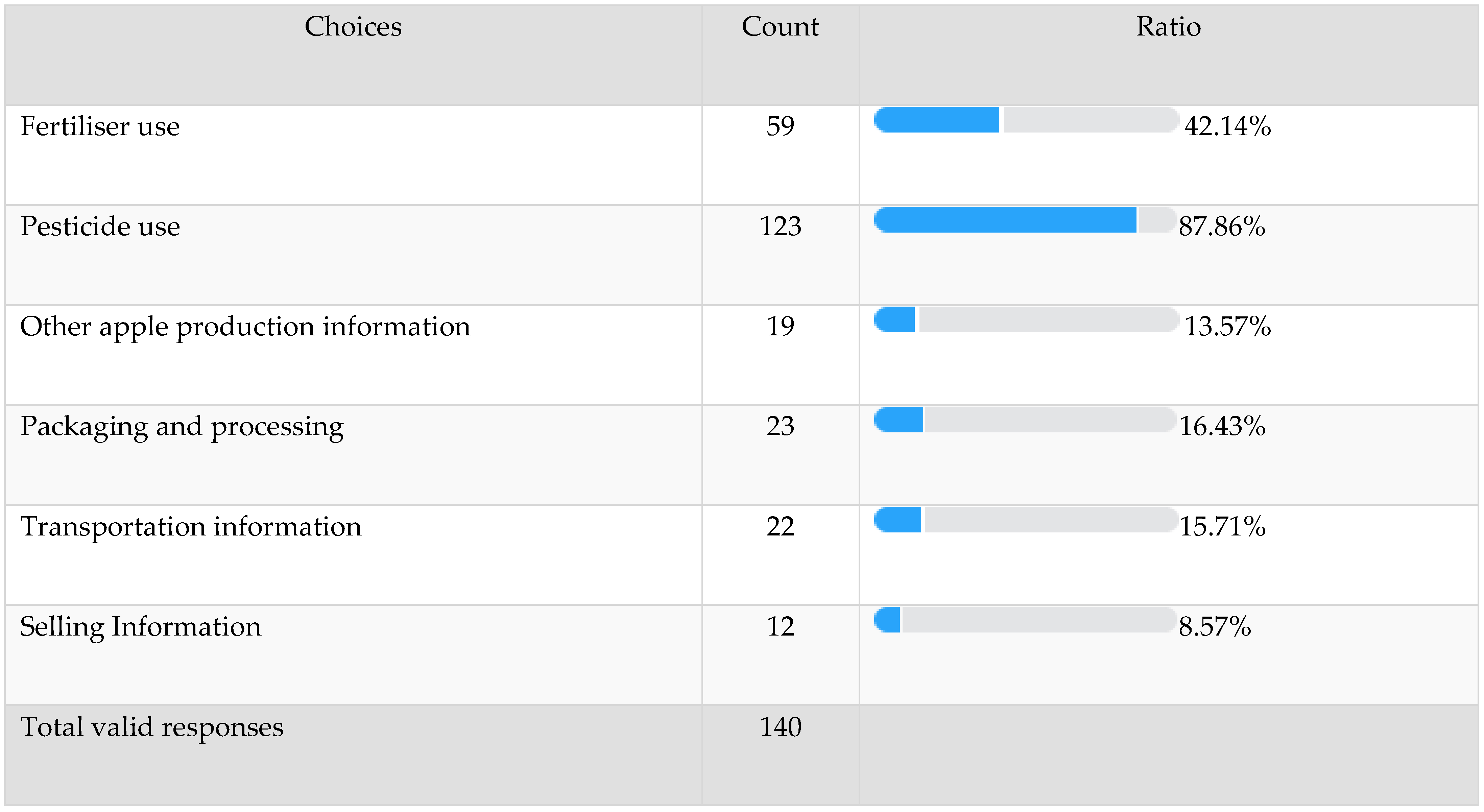Select the Packaging and processing label
The image size is (1484, 812).
coord(182,427)
